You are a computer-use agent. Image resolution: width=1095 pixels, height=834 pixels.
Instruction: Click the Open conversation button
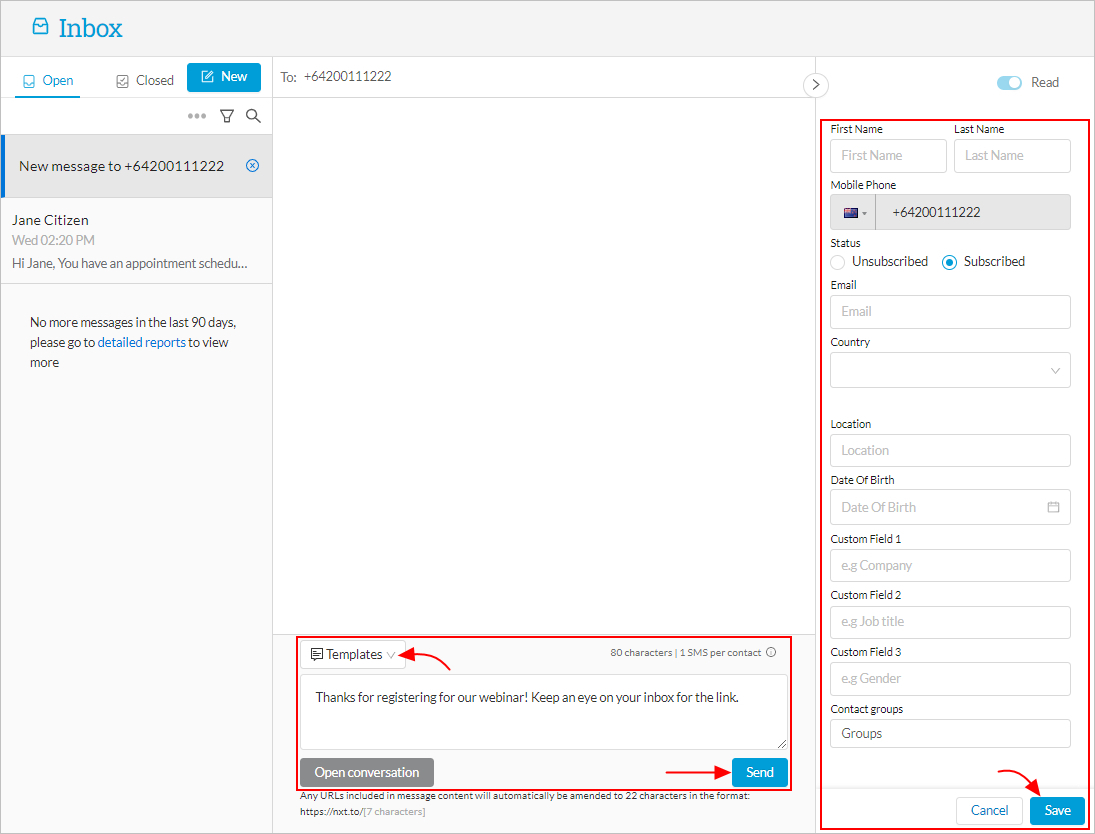tap(367, 773)
